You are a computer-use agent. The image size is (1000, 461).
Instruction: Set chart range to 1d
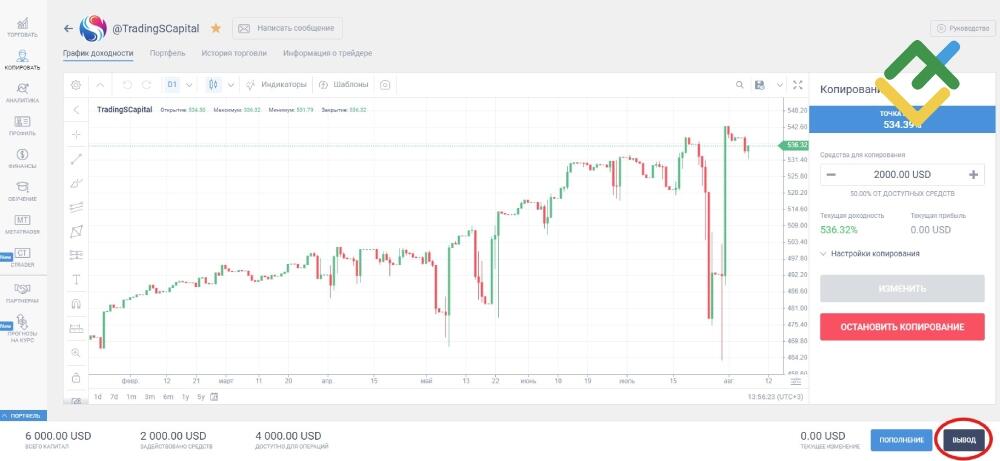(98, 397)
